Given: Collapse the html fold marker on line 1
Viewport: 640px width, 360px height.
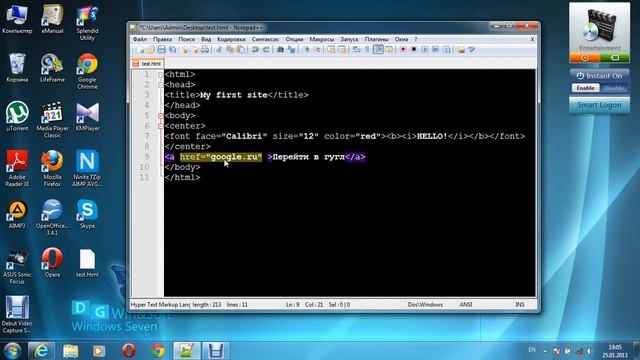Looking at the screenshot, I should (160, 75).
